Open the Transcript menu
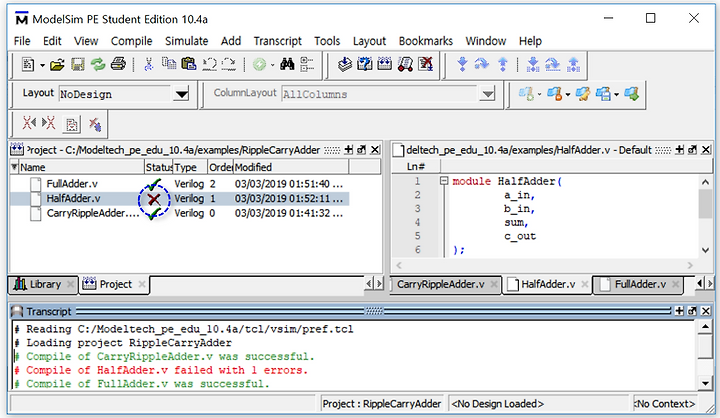 coord(277,41)
